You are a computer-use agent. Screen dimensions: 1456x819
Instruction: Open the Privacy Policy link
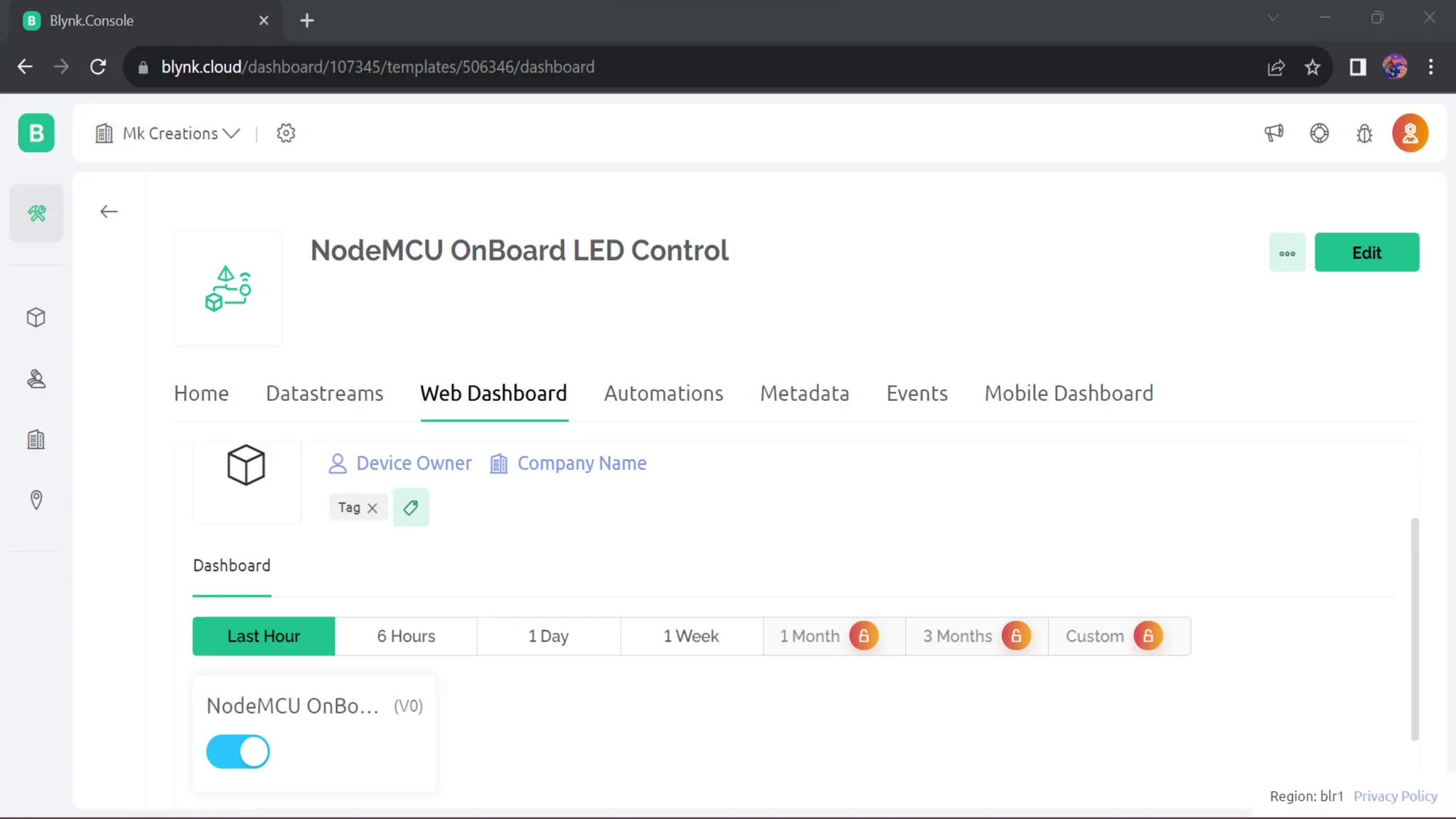pyautogui.click(x=1395, y=796)
